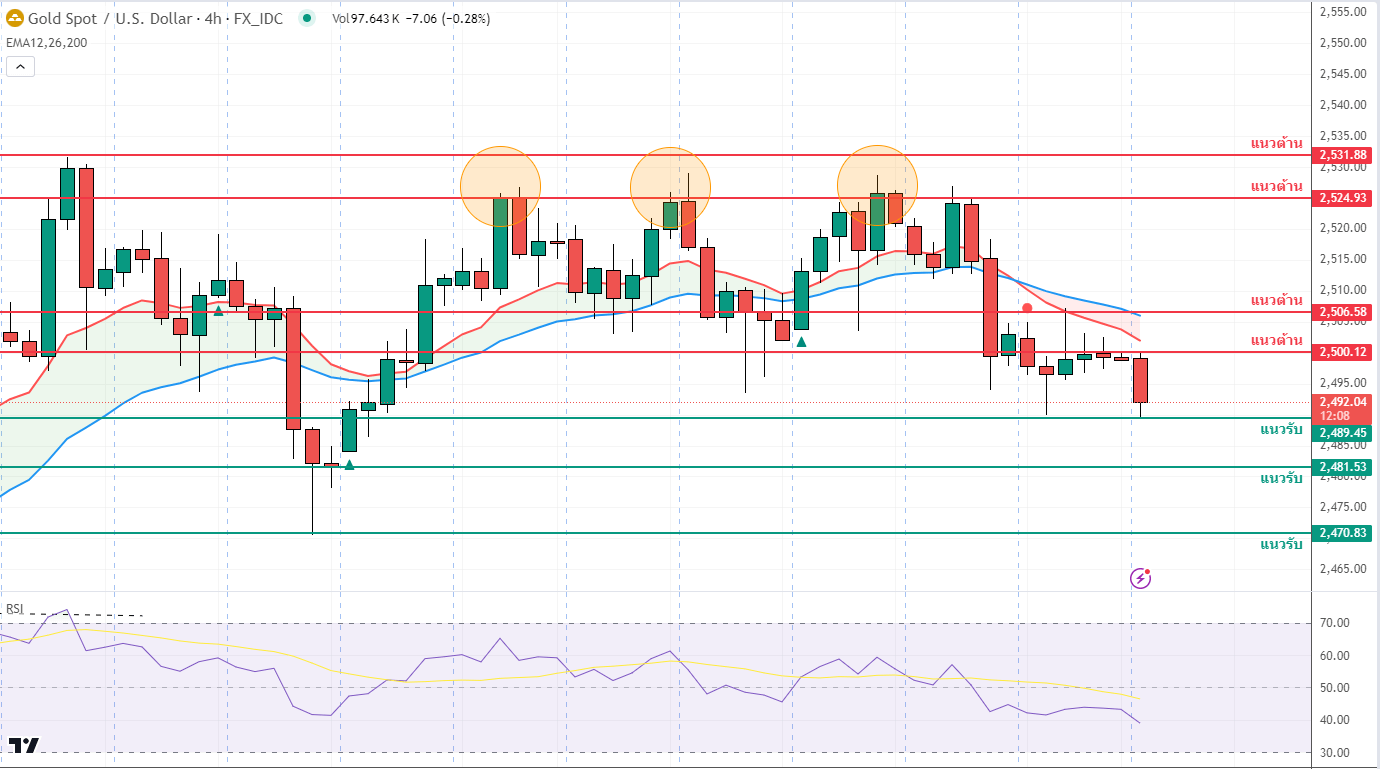Click the FX_IDC data source label
Image resolution: width=1380 pixels, height=769 pixels.
pyautogui.click(x=260, y=18)
